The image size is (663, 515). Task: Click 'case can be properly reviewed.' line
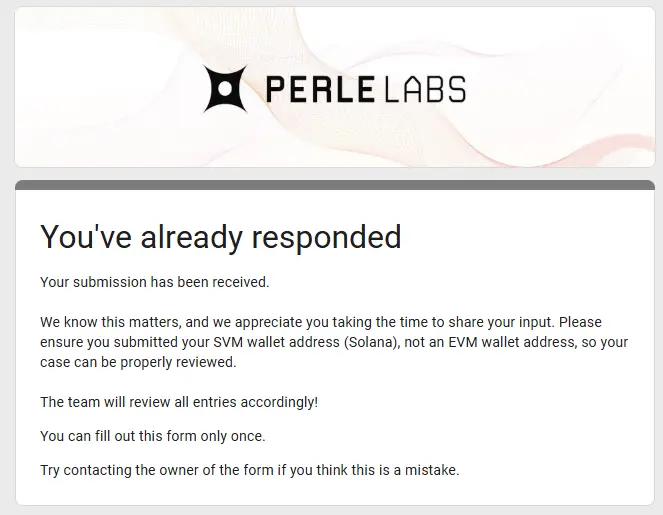click(138, 362)
